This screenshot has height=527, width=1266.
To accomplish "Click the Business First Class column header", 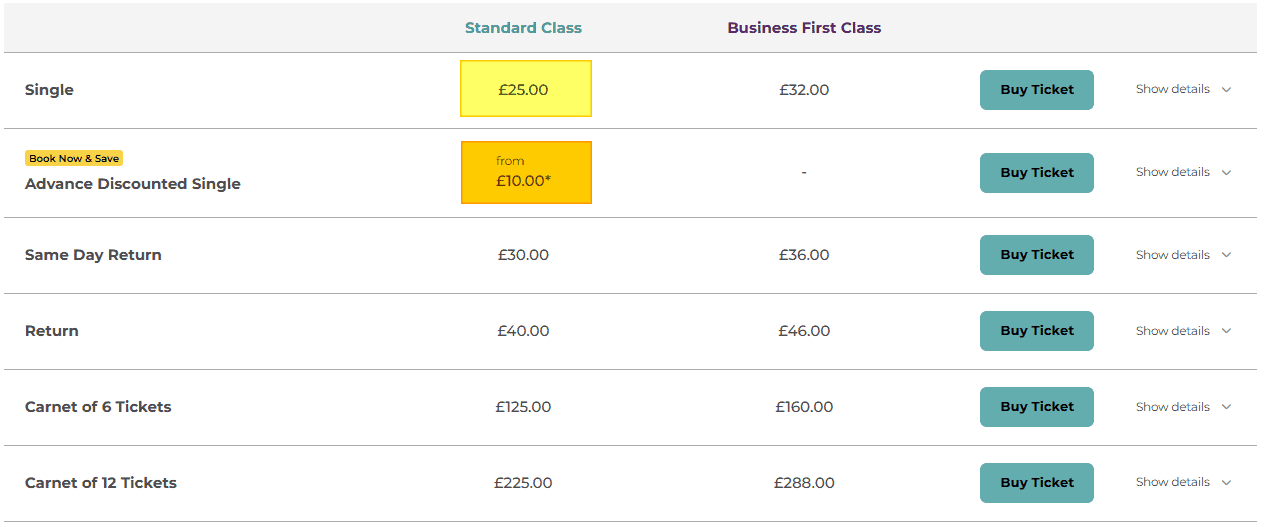I will (804, 28).
